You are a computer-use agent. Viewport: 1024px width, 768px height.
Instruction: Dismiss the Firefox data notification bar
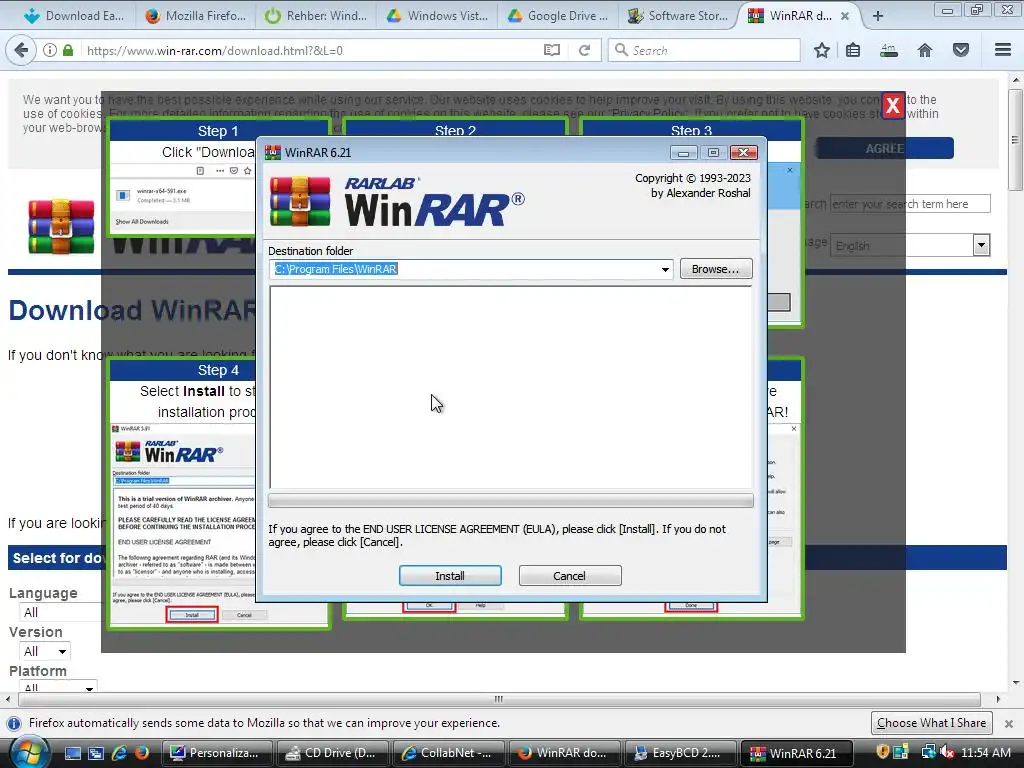tap(1008, 724)
